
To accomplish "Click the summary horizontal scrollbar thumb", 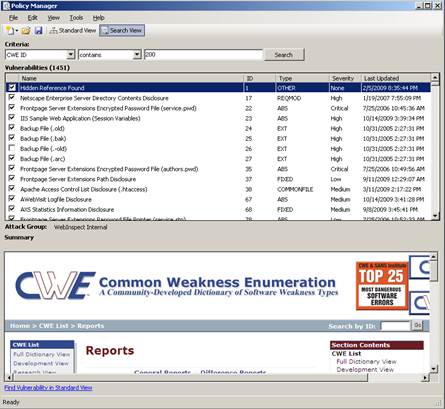I will [x=190, y=377].
